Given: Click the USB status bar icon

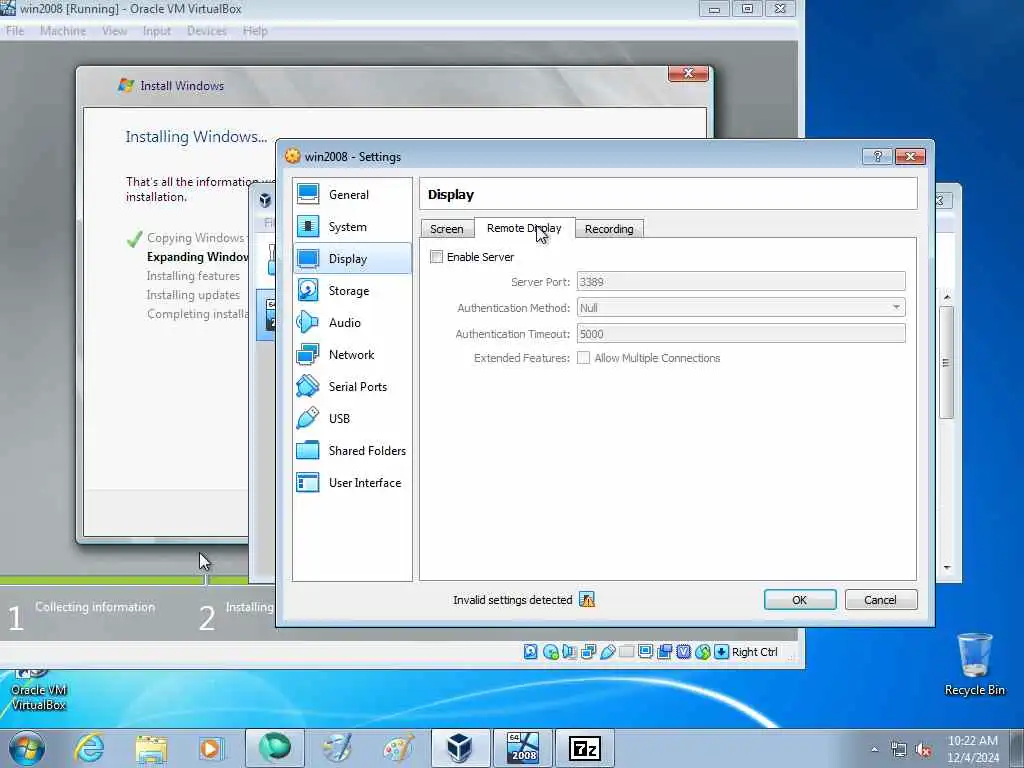Looking at the screenshot, I should [x=607, y=652].
